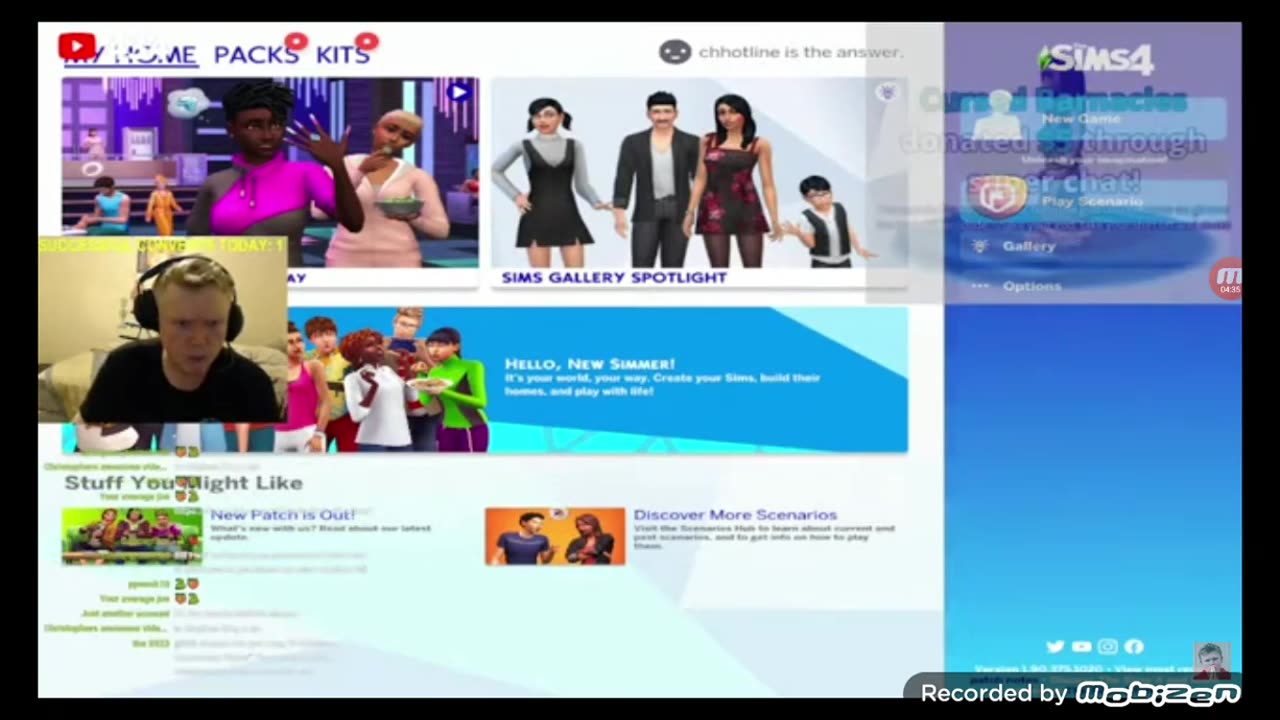
Task: Switch to the Kits tab
Action: (343, 55)
